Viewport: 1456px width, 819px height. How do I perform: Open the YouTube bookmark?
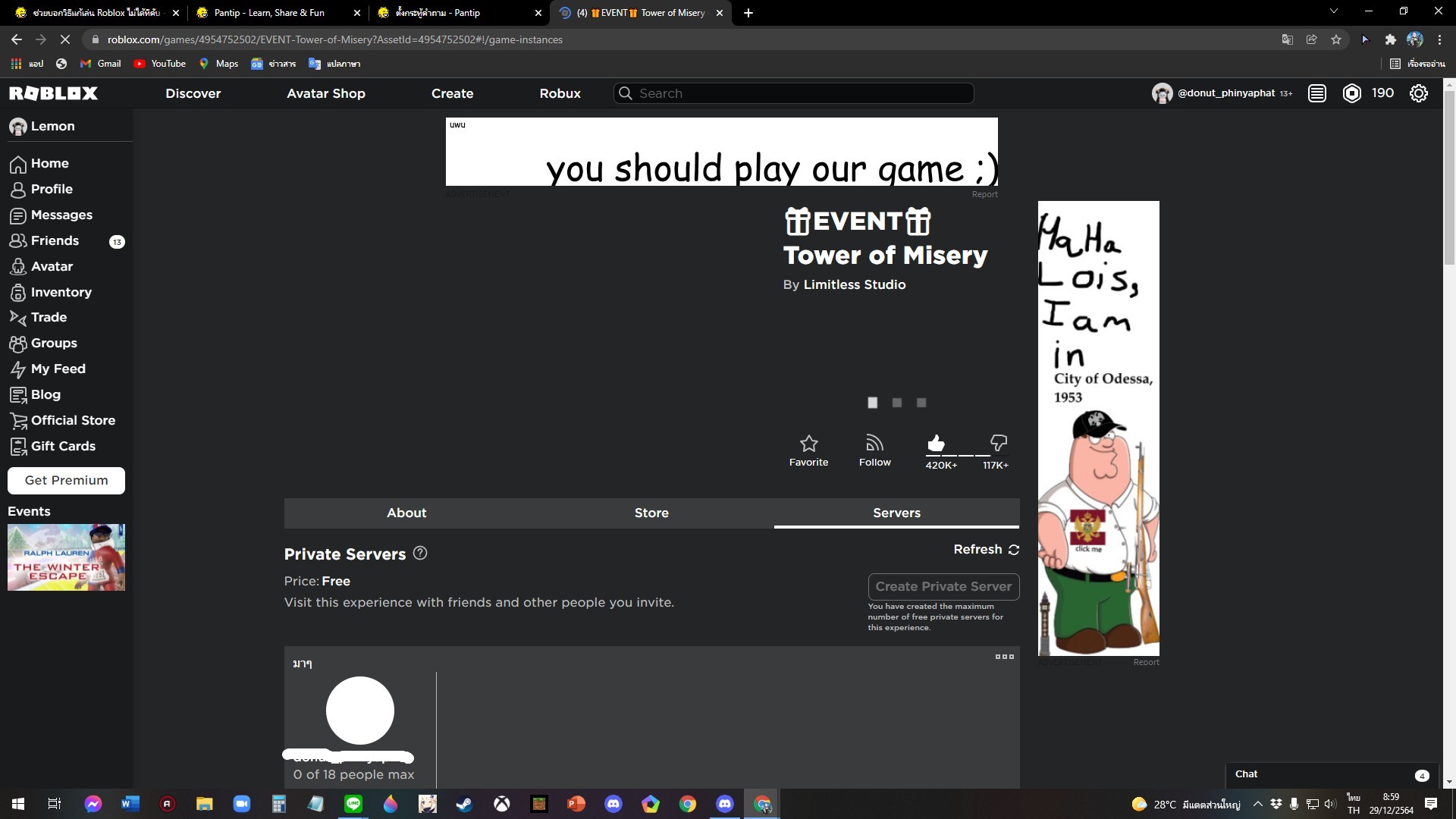point(160,64)
